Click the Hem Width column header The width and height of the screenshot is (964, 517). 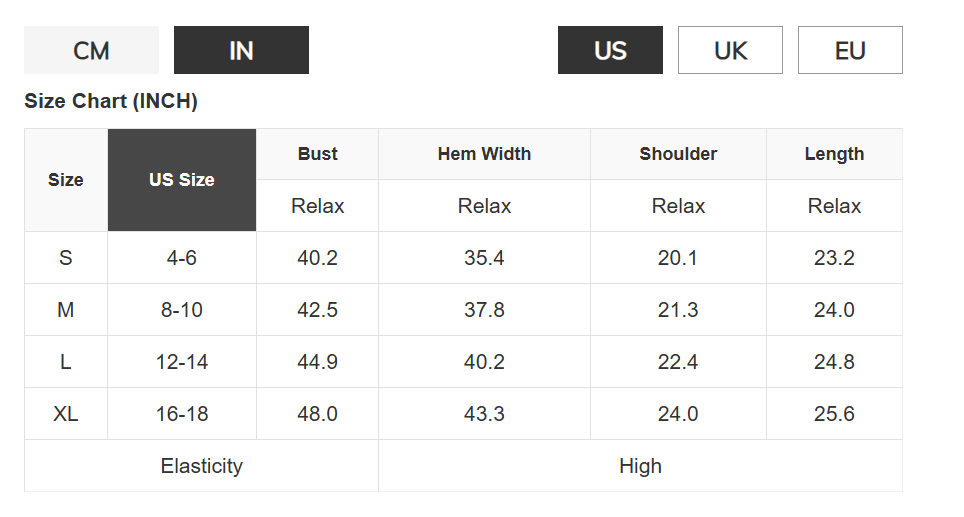coord(484,154)
